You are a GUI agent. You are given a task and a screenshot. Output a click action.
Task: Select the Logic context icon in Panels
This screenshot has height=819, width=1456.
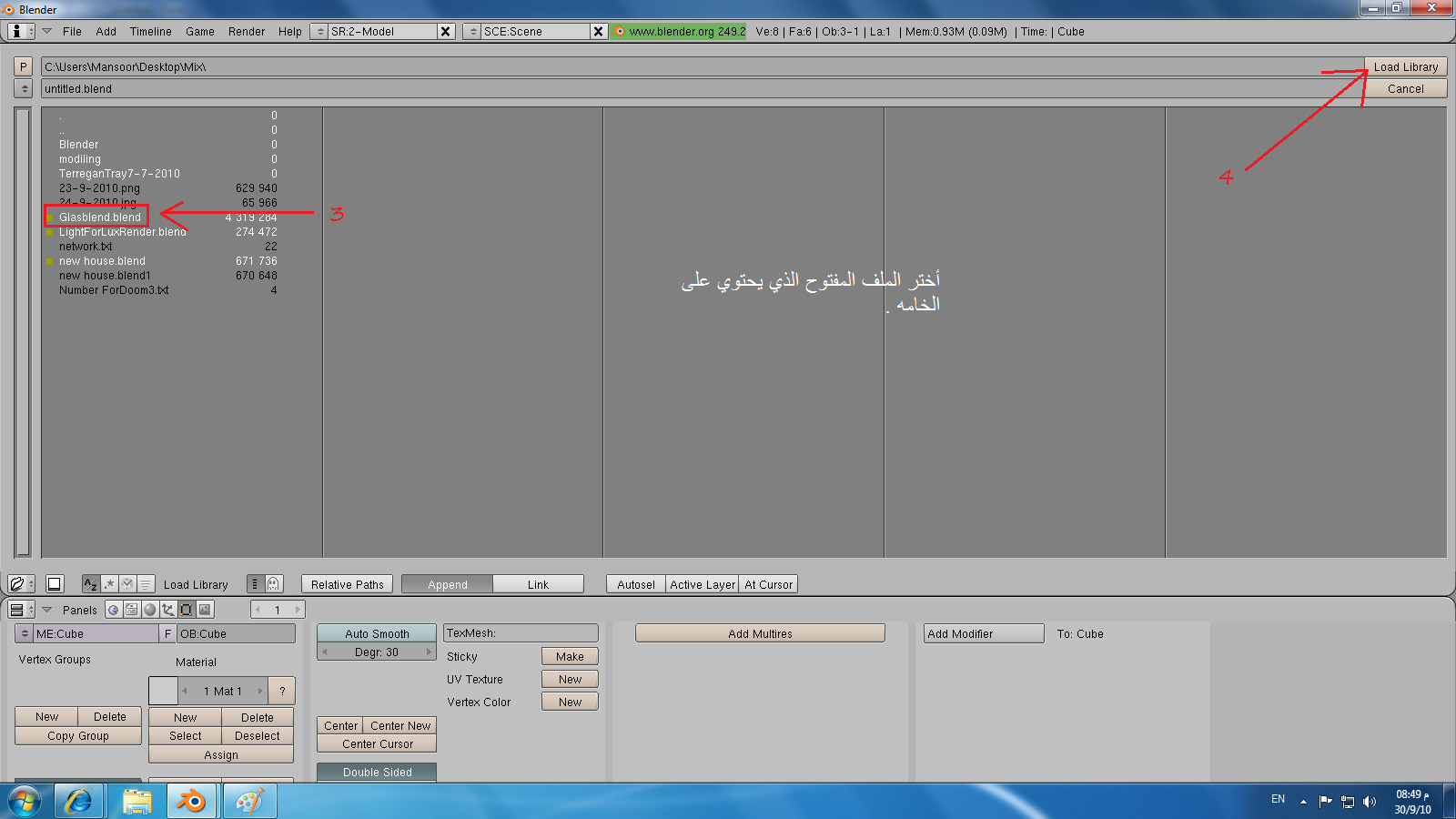tap(114, 610)
